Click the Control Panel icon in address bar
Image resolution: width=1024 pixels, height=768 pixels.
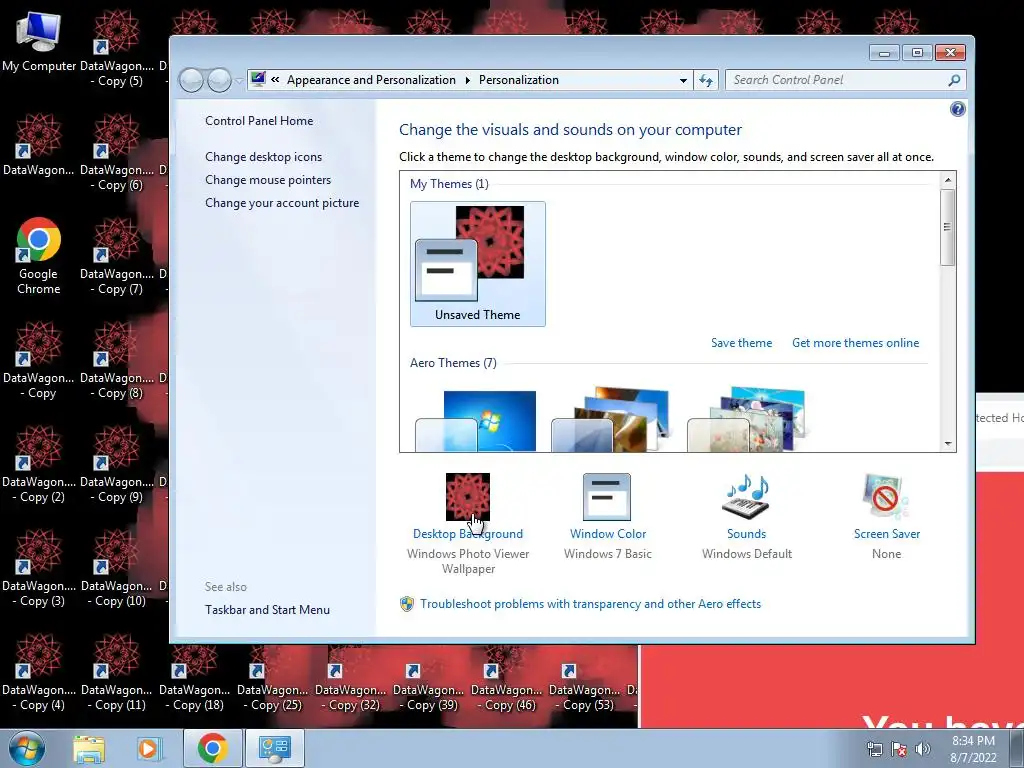[x=259, y=80]
